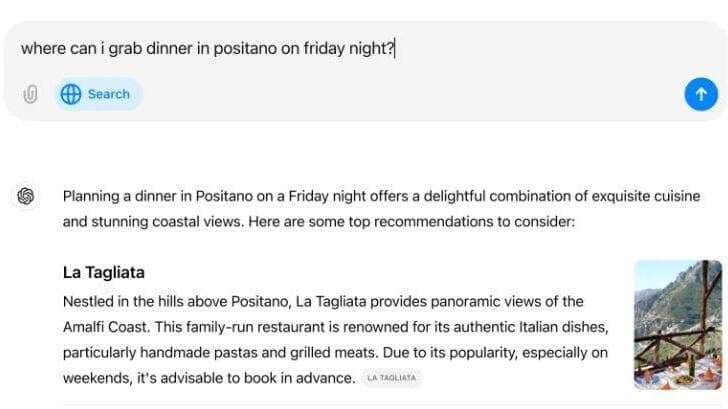728x409 pixels.
Task: Select the La Tagliata bold heading
Action: tap(104, 272)
